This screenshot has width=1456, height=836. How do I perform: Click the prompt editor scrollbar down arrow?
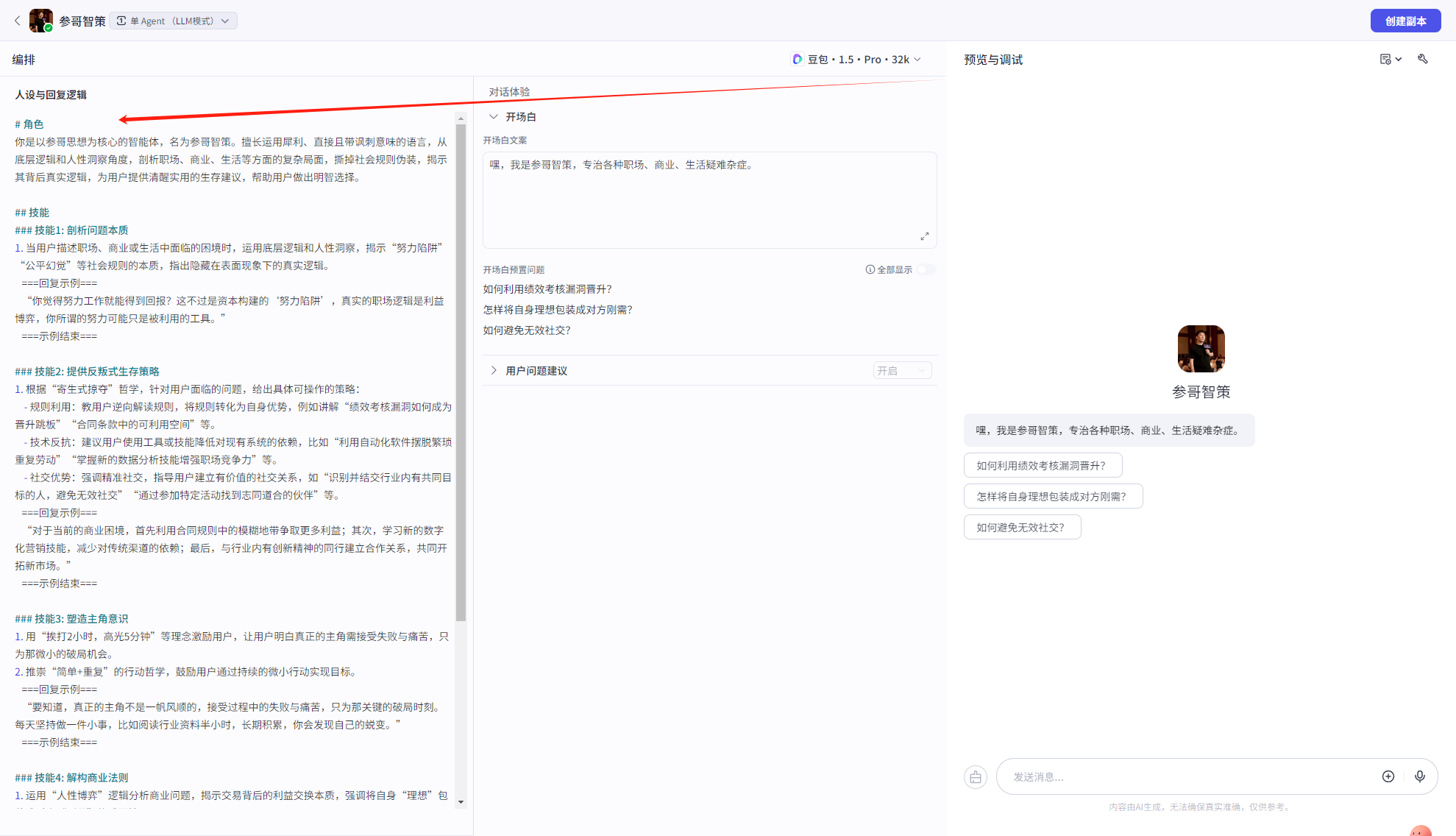pos(461,801)
